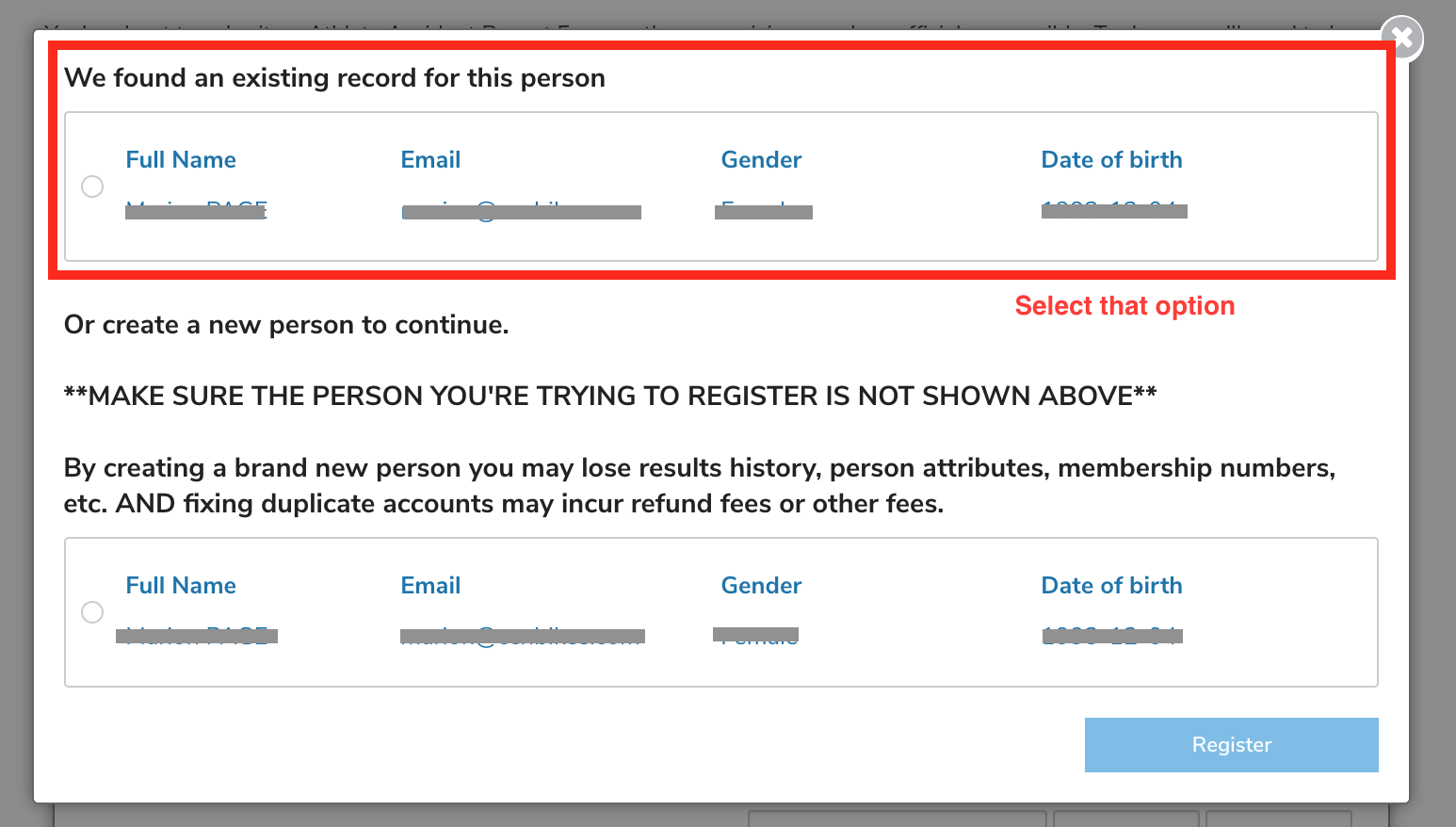Image resolution: width=1456 pixels, height=827 pixels.
Task: Close the dialog with the X icon
Action: click(x=1402, y=38)
